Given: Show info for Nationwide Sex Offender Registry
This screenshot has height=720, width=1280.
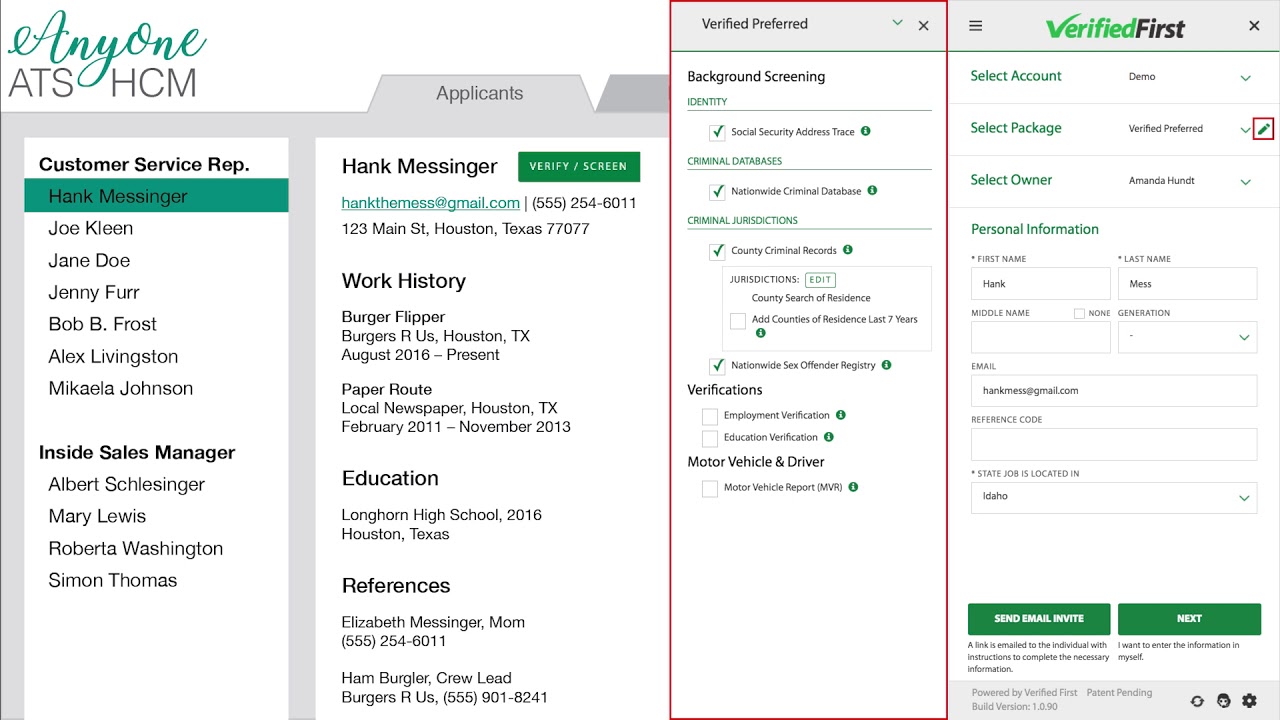Looking at the screenshot, I should tap(886, 365).
